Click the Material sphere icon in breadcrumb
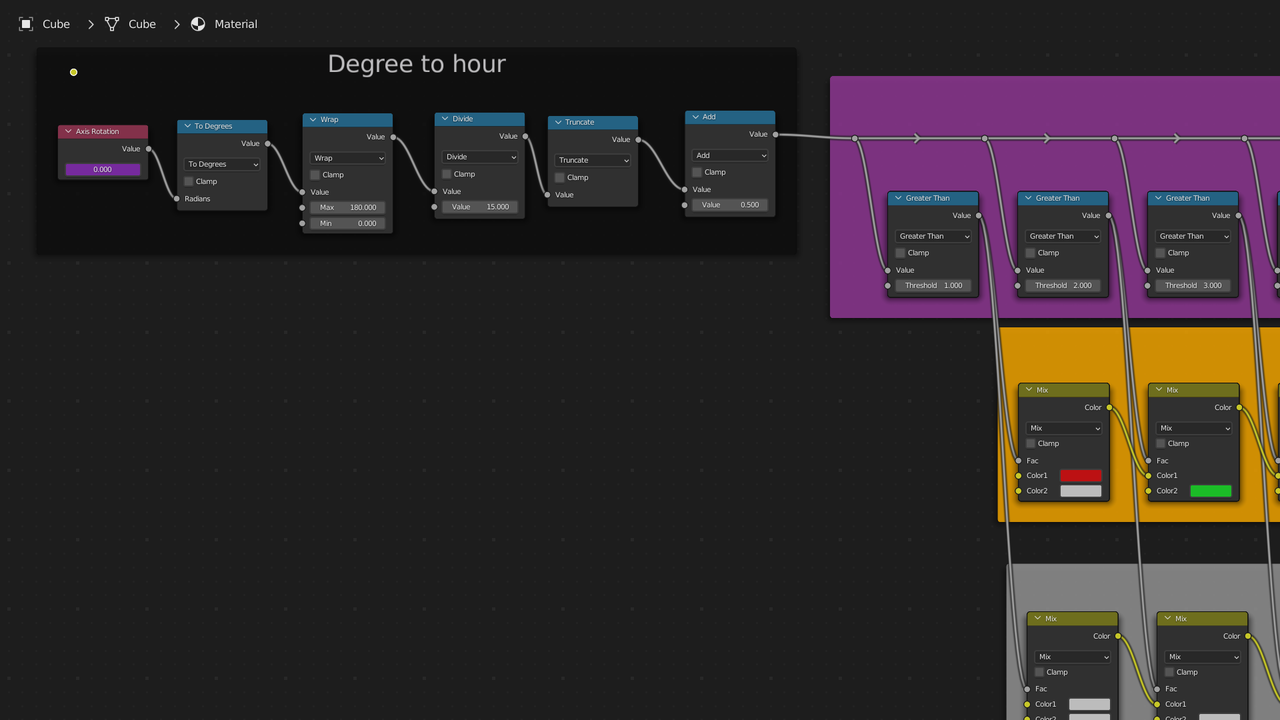 pos(198,24)
